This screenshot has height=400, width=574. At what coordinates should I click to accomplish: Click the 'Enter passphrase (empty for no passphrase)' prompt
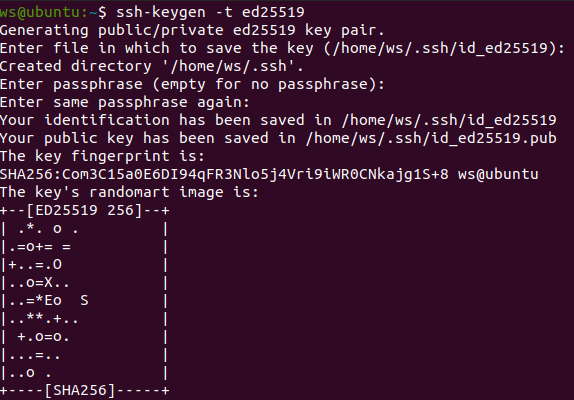[192, 84]
